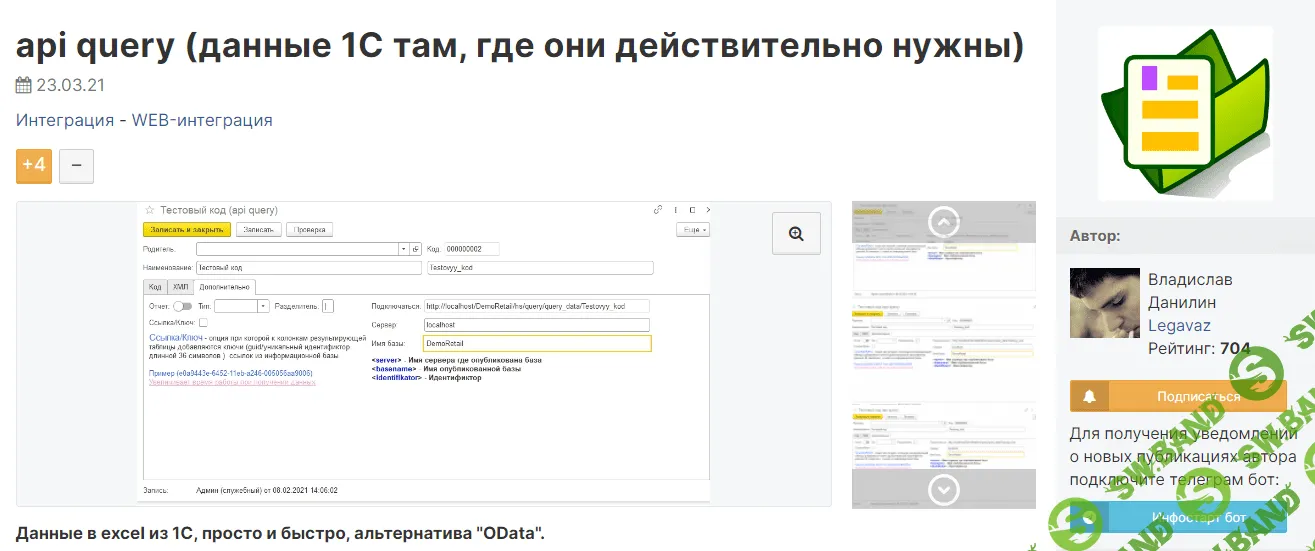Click the bell icon on subscribe button
Screen dimensions: 1315x551
[1089, 396]
